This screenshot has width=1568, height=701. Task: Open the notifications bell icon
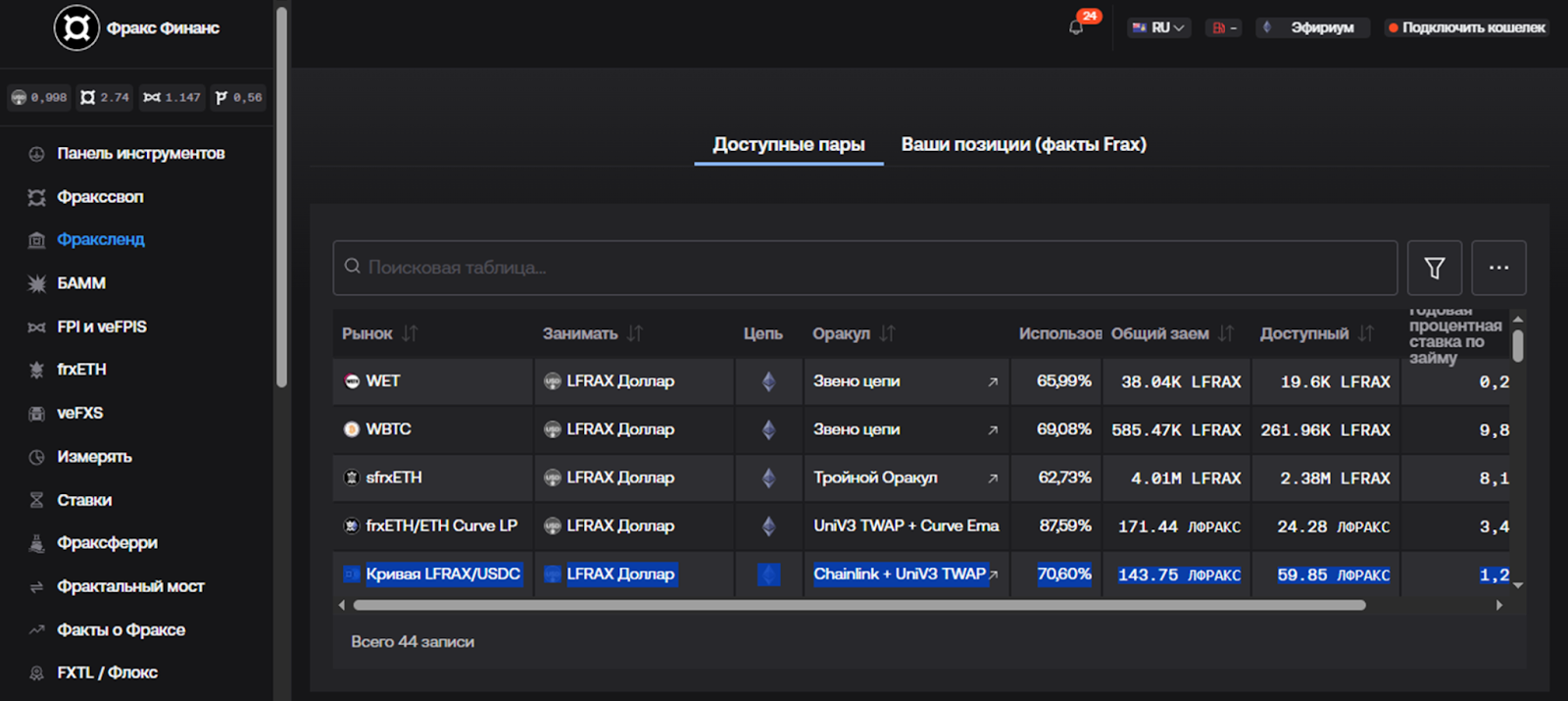click(1076, 27)
